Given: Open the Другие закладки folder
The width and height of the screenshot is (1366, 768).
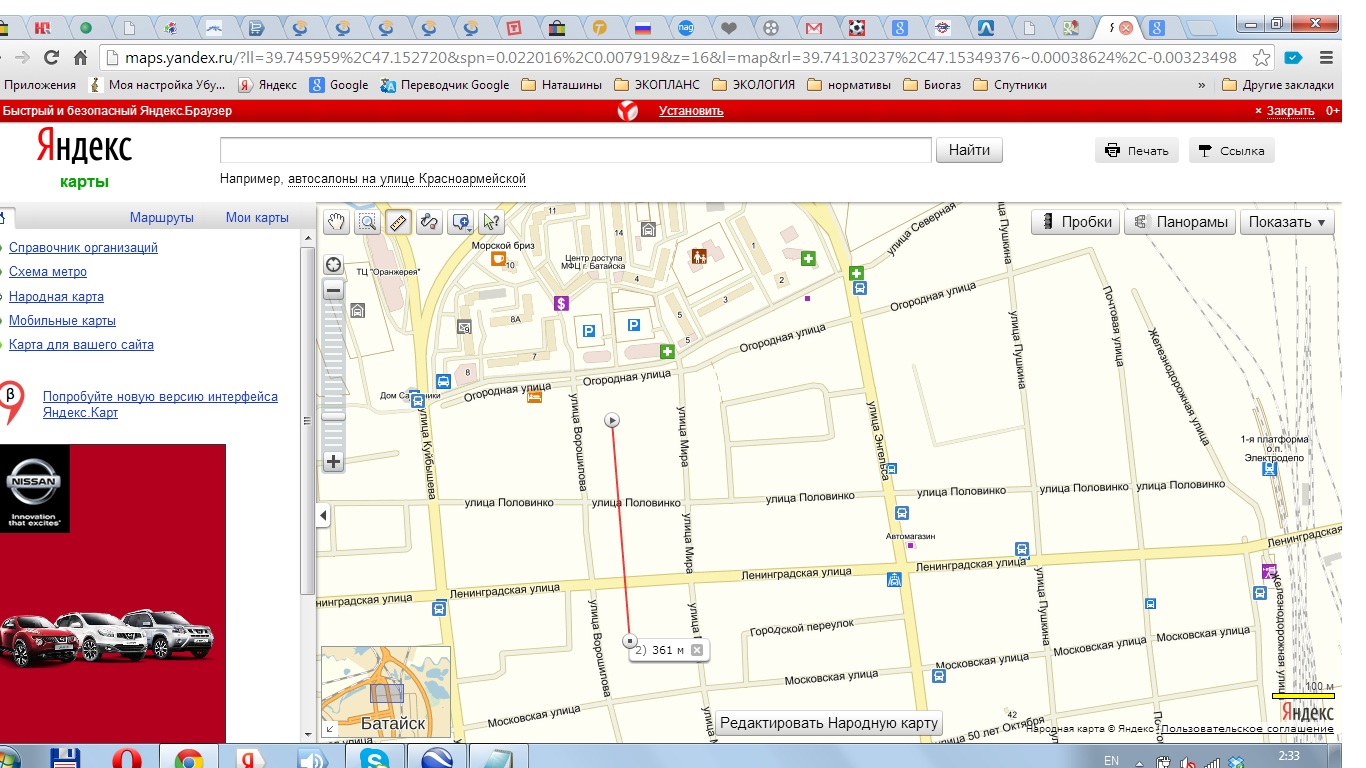Looking at the screenshot, I should coord(1279,85).
